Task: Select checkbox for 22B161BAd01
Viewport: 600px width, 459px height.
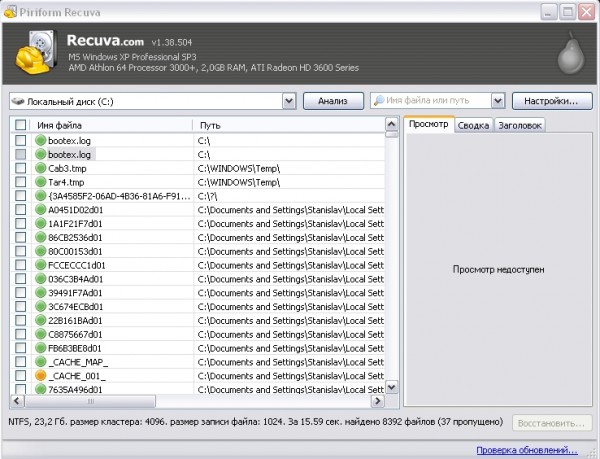Action: pos(20,320)
